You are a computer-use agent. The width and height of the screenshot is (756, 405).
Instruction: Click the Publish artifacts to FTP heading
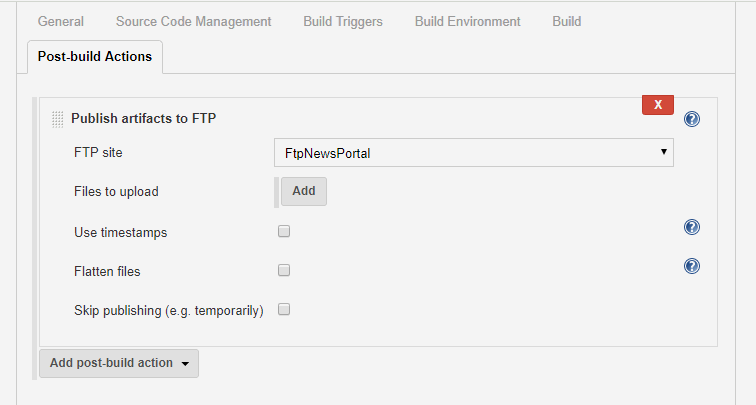143,118
